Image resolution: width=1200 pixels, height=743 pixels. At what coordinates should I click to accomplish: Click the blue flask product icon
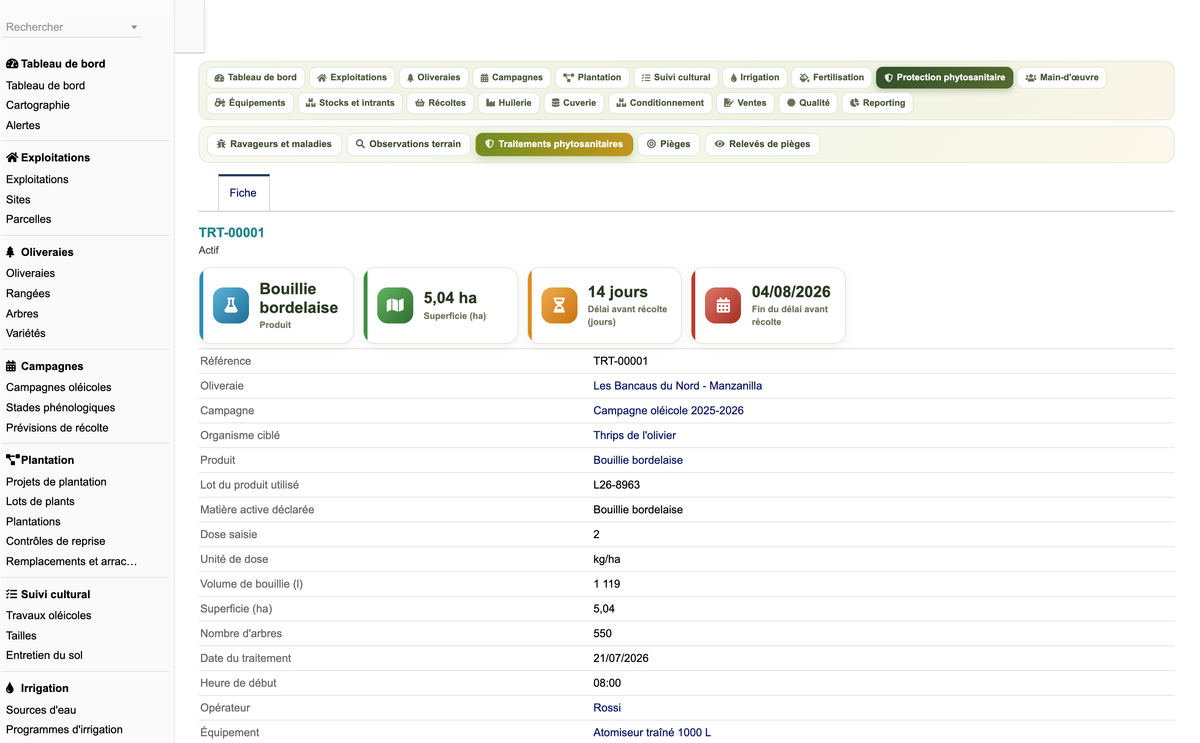click(x=231, y=305)
